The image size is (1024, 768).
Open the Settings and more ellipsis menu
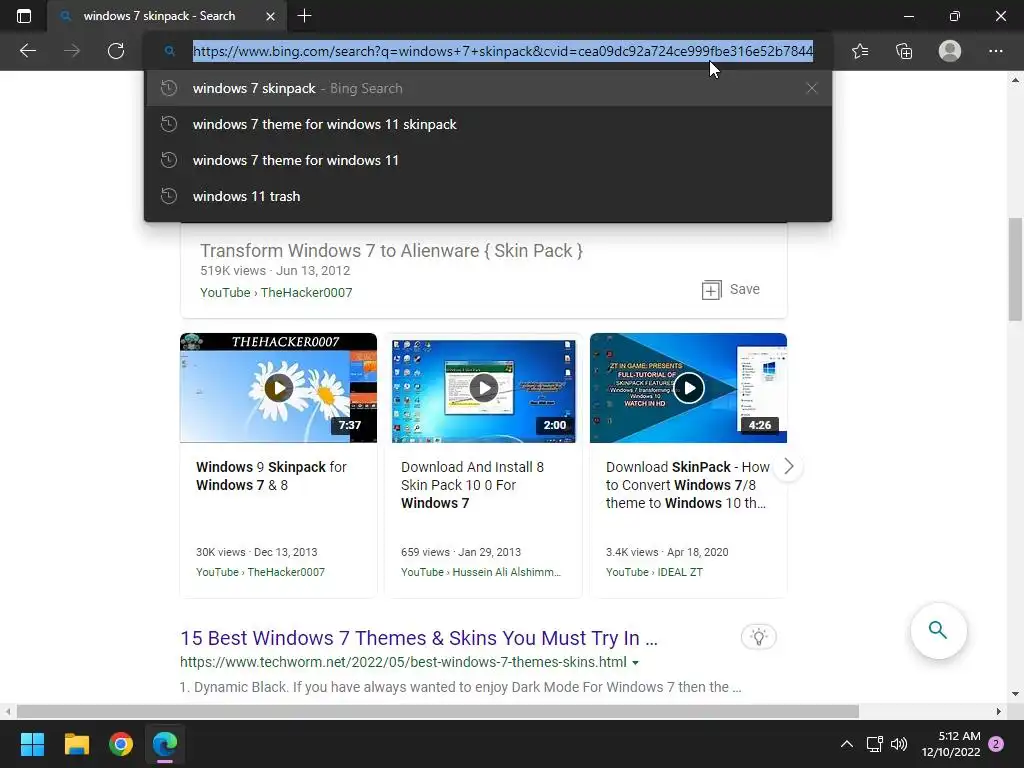click(995, 51)
